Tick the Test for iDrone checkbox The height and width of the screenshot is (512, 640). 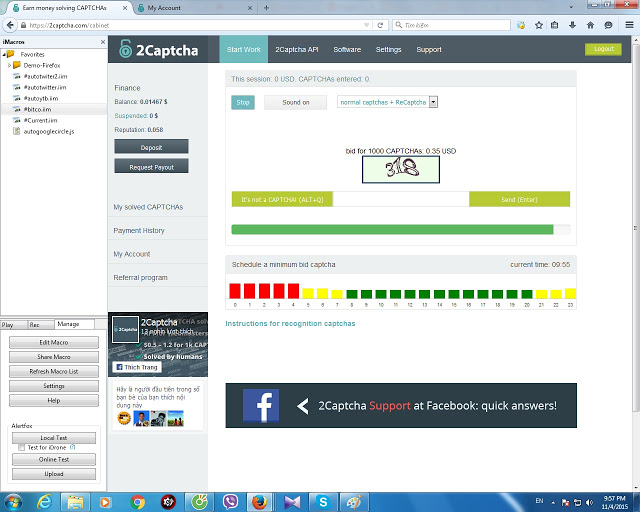tap(21, 447)
